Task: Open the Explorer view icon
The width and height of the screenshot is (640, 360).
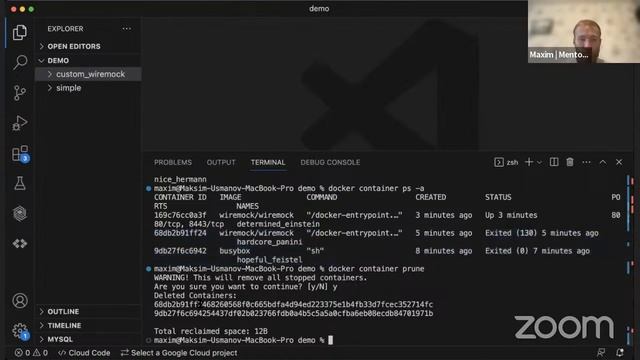Action: [20, 32]
